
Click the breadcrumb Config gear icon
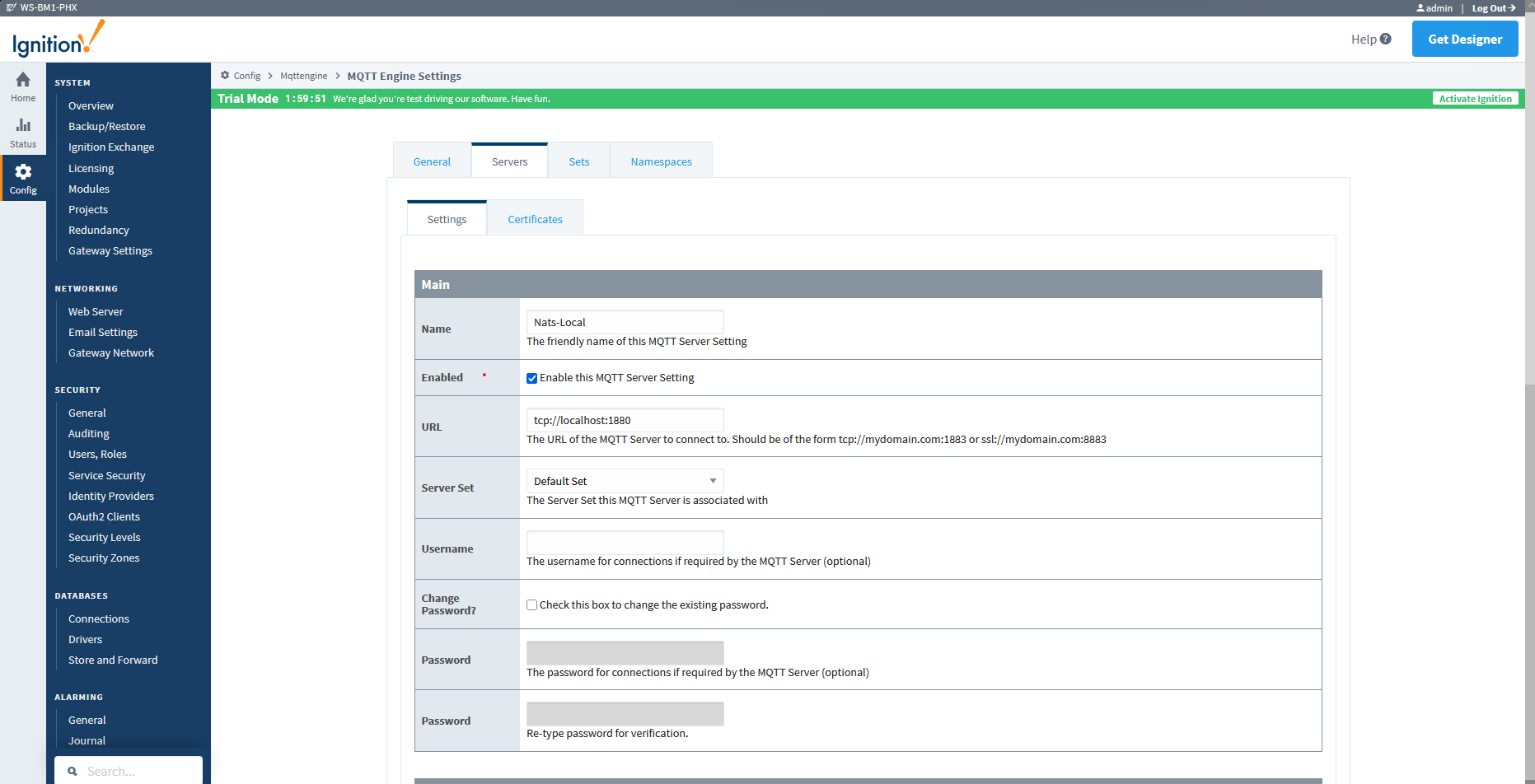click(225, 75)
